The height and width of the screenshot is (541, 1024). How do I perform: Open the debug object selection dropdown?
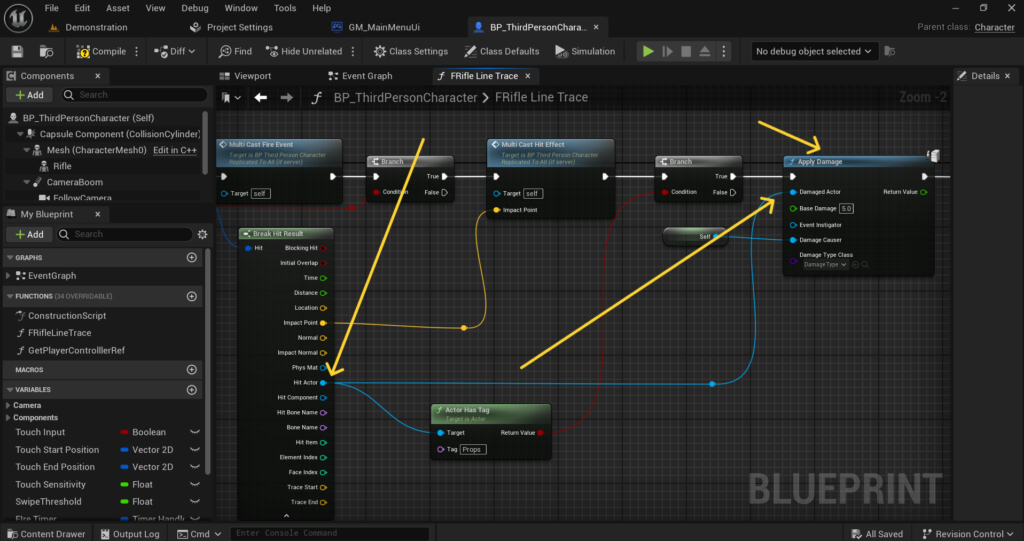[814, 51]
